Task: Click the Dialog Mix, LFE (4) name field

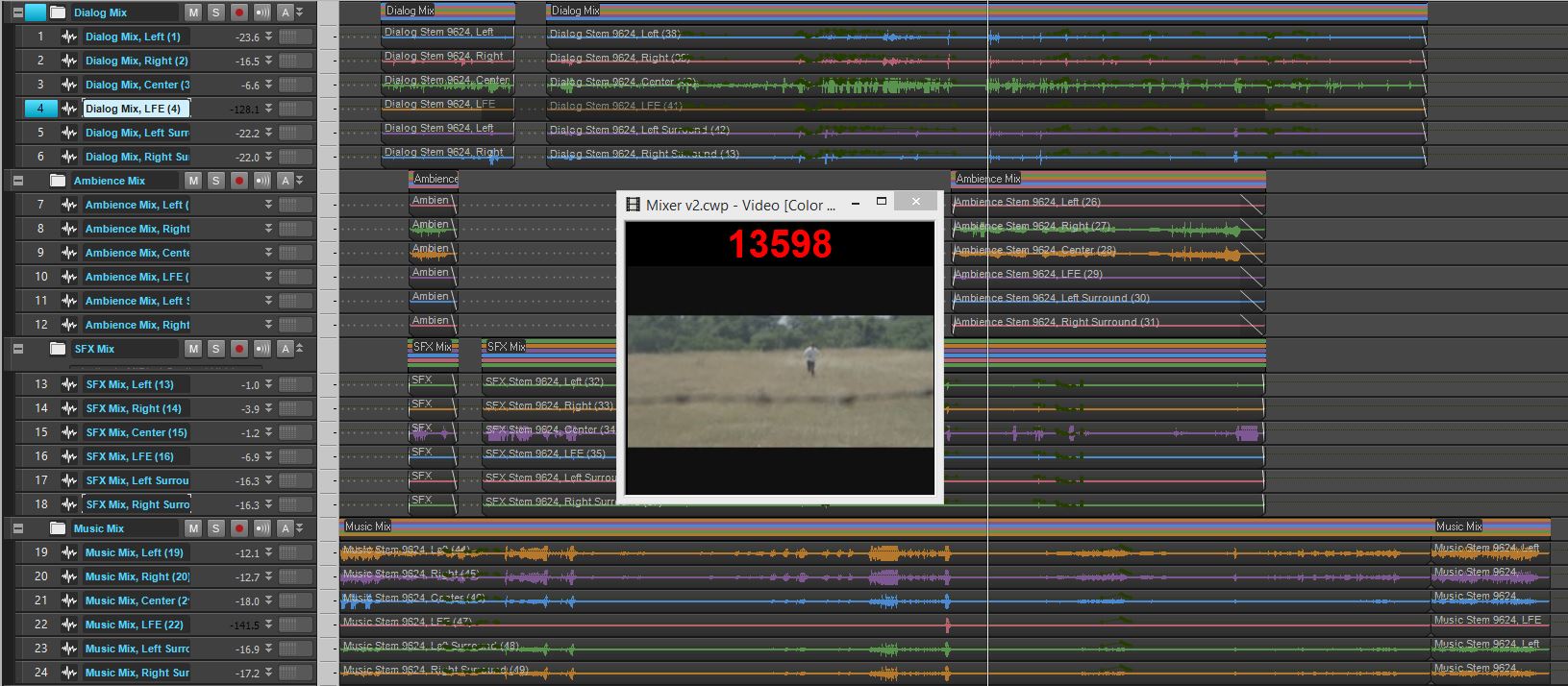Action: [135, 109]
